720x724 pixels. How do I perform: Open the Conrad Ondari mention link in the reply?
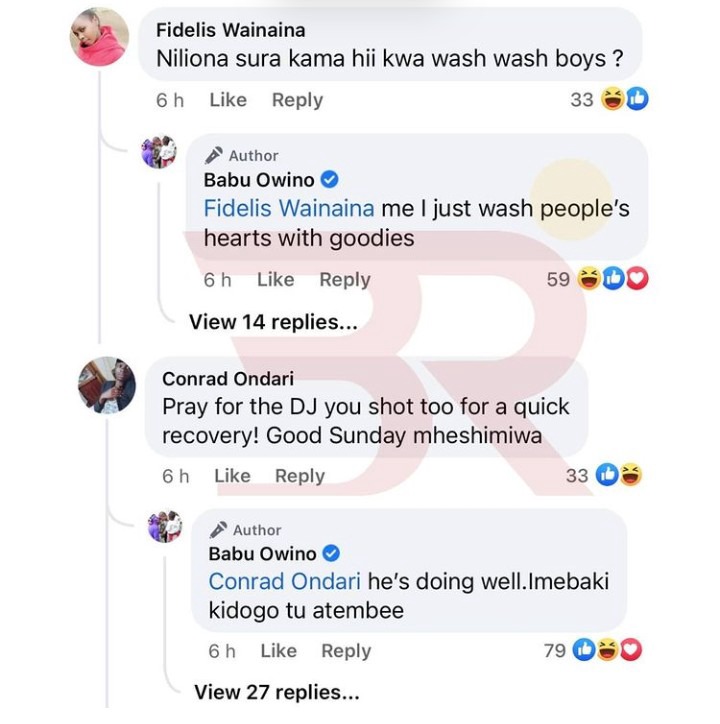tap(284, 581)
